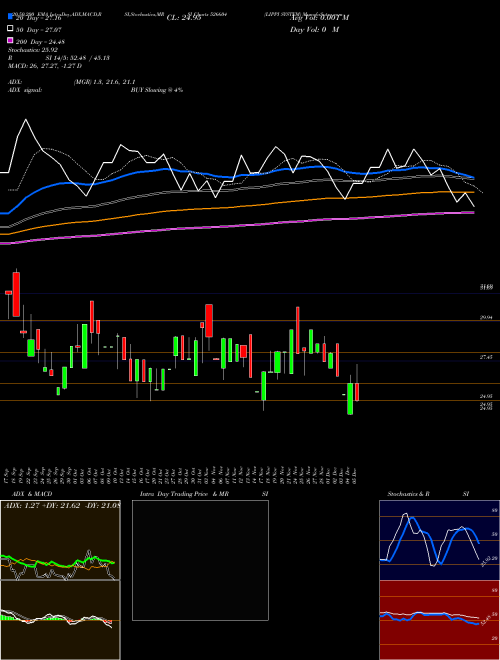Click the 'Stochastics: 23.92' readout

(33, 50)
